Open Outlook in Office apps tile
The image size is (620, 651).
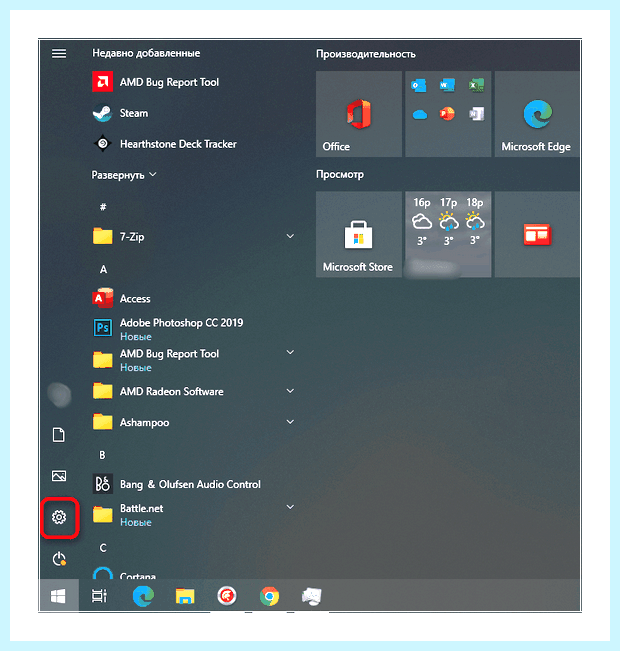click(419, 86)
